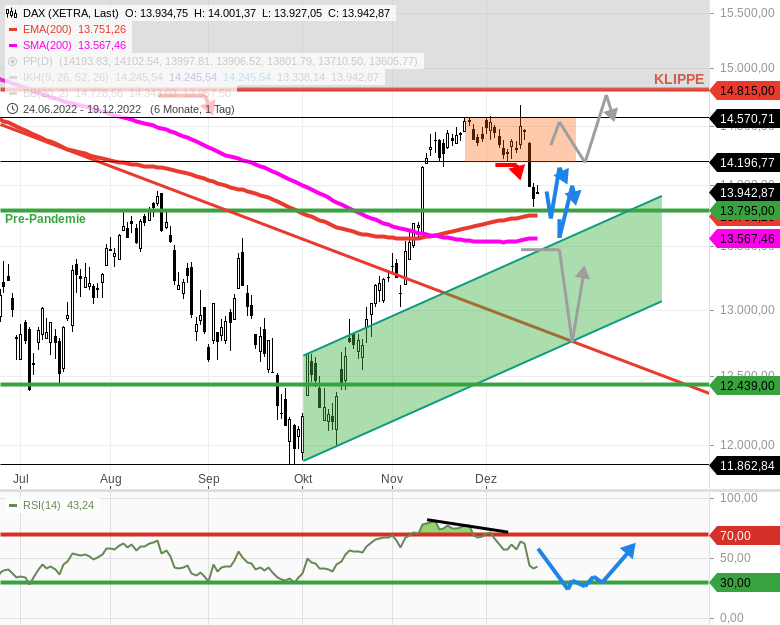Click the green RSI(14) legend swatch
This screenshot has width=780, height=625.
(13, 506)
